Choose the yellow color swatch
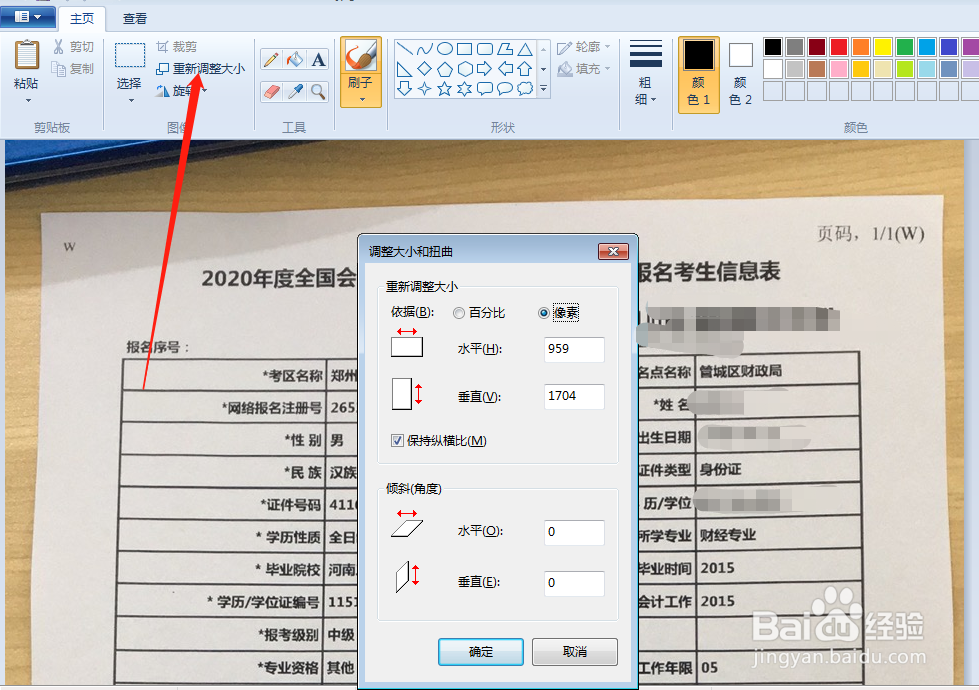979x690 pixels. 883,47
